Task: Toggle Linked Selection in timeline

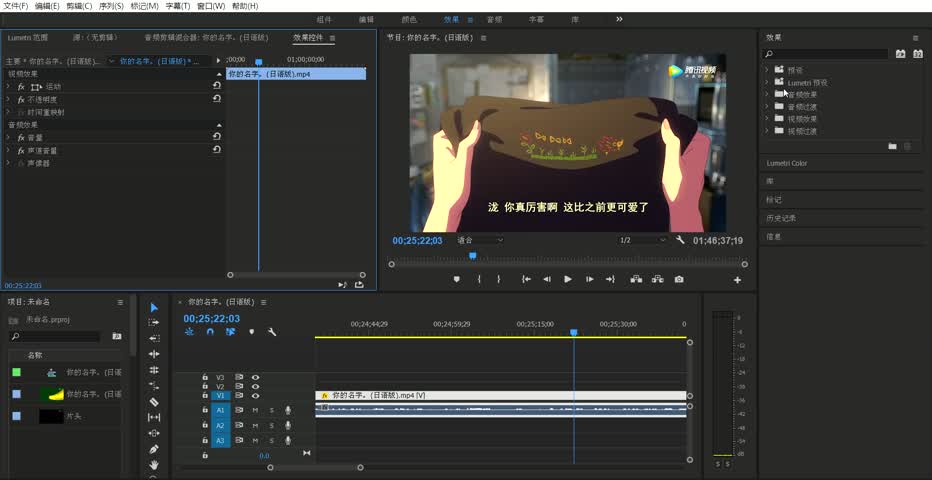Action: click(x=231, y=332)
